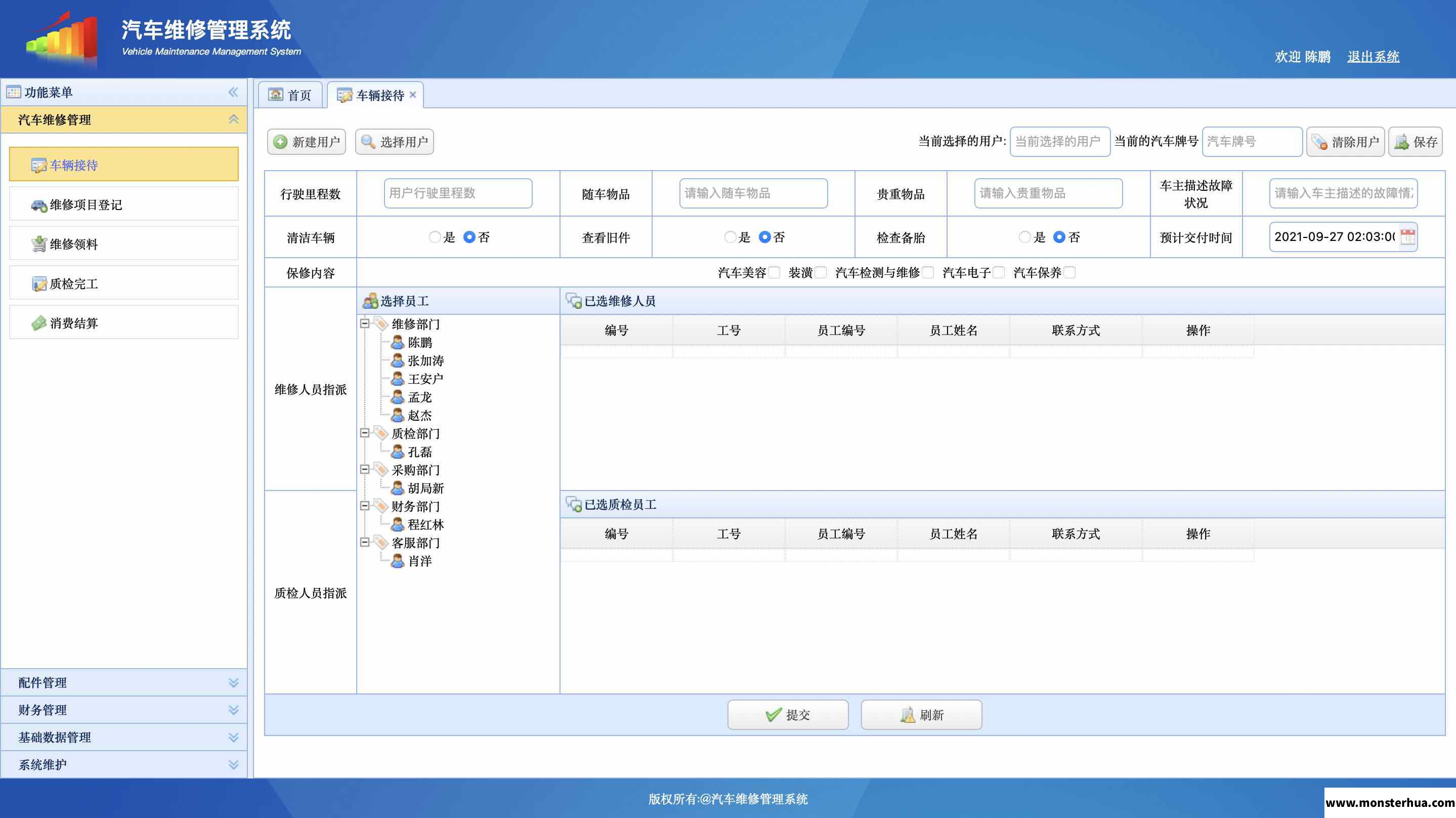
Task: Click the 王安户 employee icon
Action: click(397, 379)
